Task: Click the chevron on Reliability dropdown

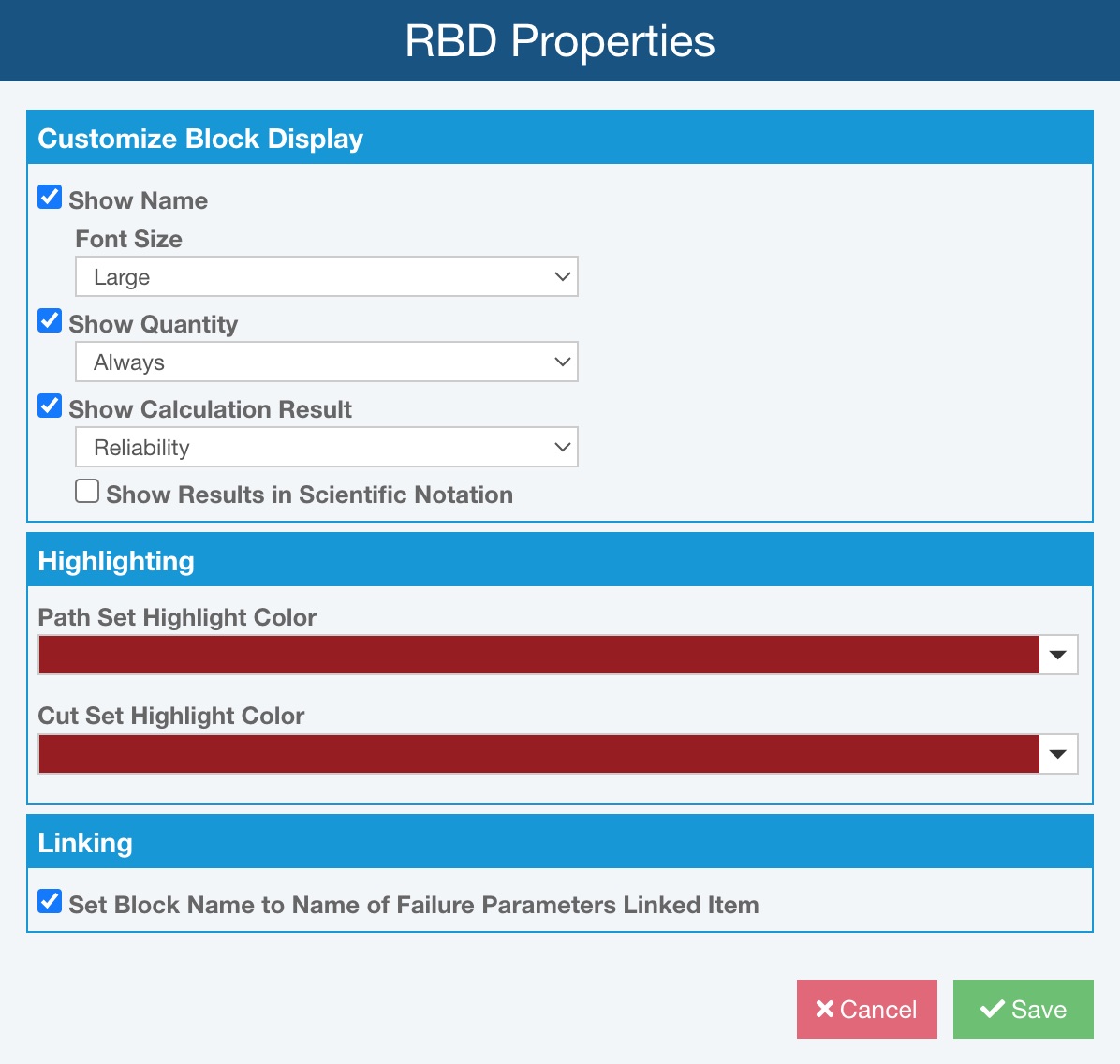Action: pyautogui.click(x=562, y=447)
